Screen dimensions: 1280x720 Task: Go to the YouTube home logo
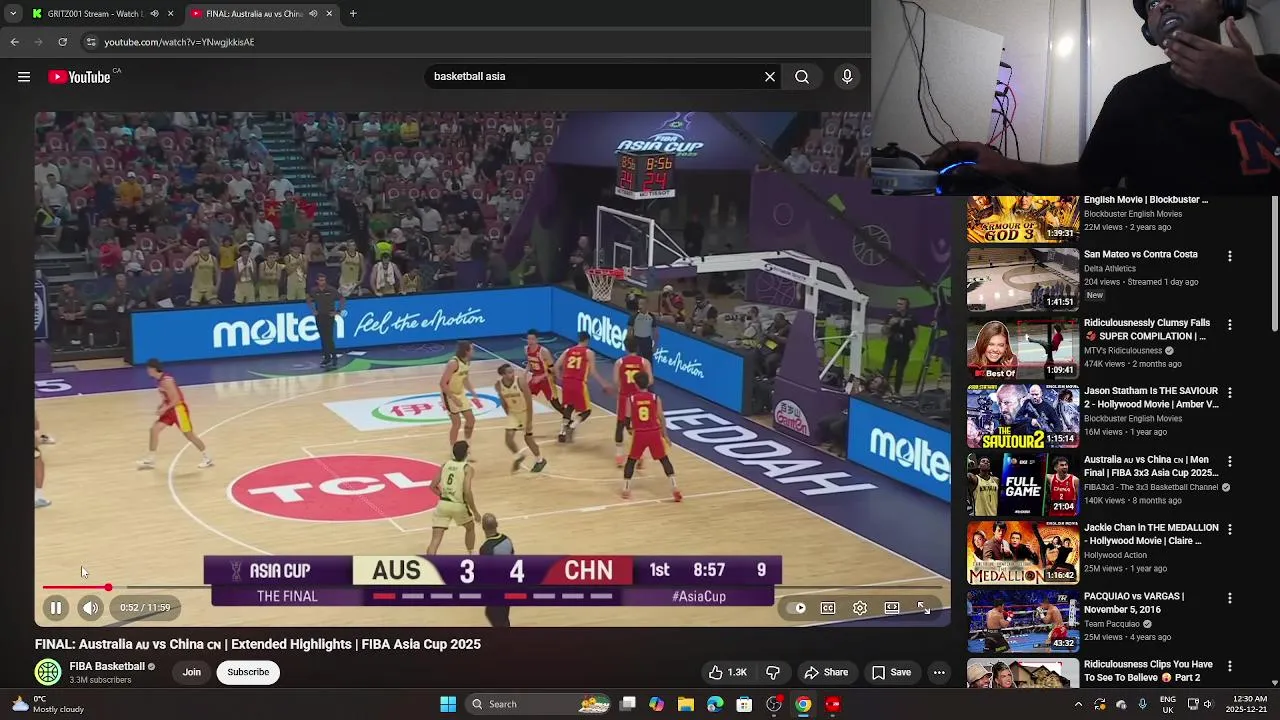point(80,77)
